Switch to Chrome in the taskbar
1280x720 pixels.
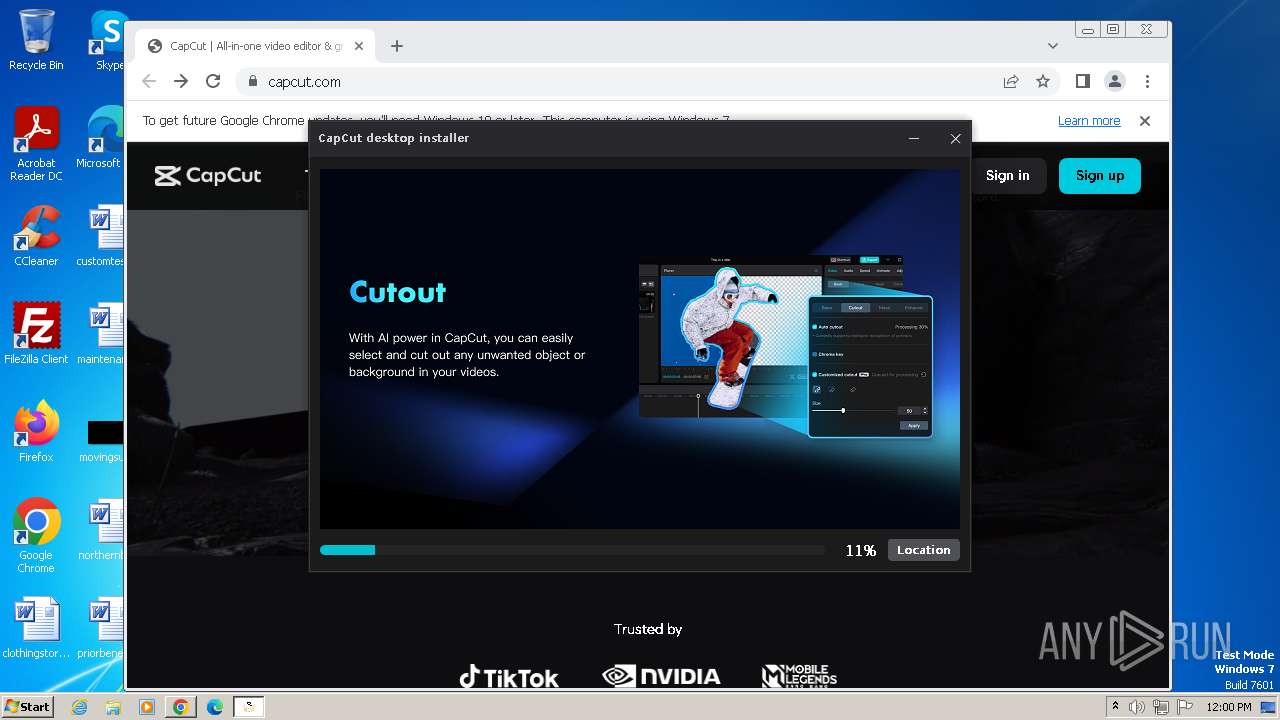(180, 707)
